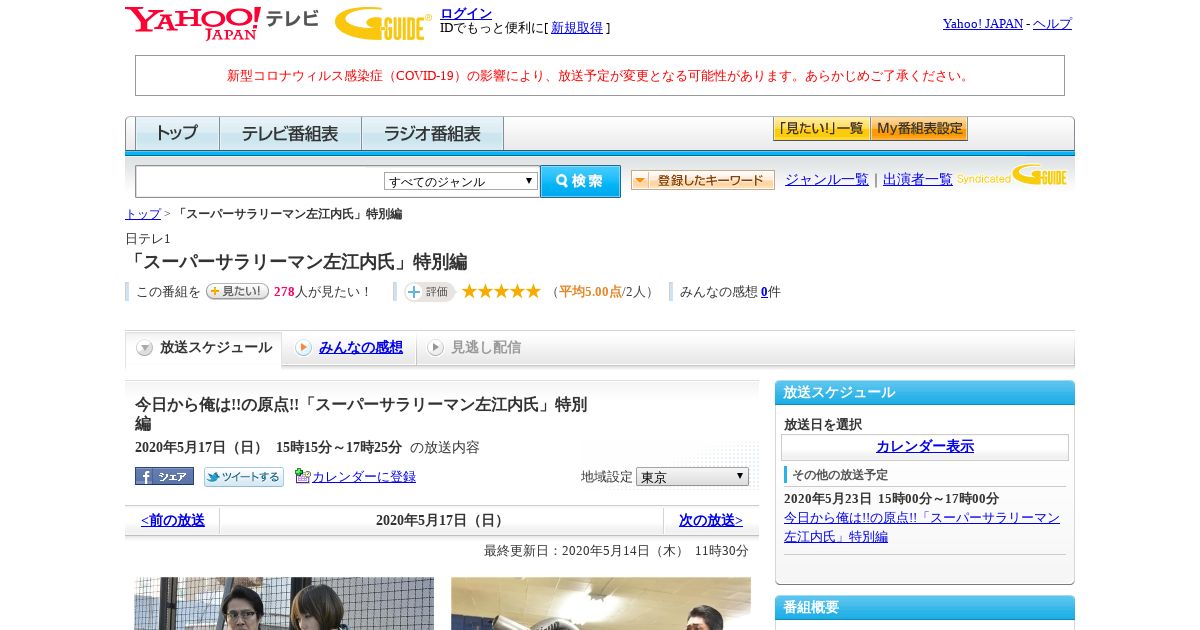Click the 評価 rating plus icon
1200x630 pixels.
[430, 292]
